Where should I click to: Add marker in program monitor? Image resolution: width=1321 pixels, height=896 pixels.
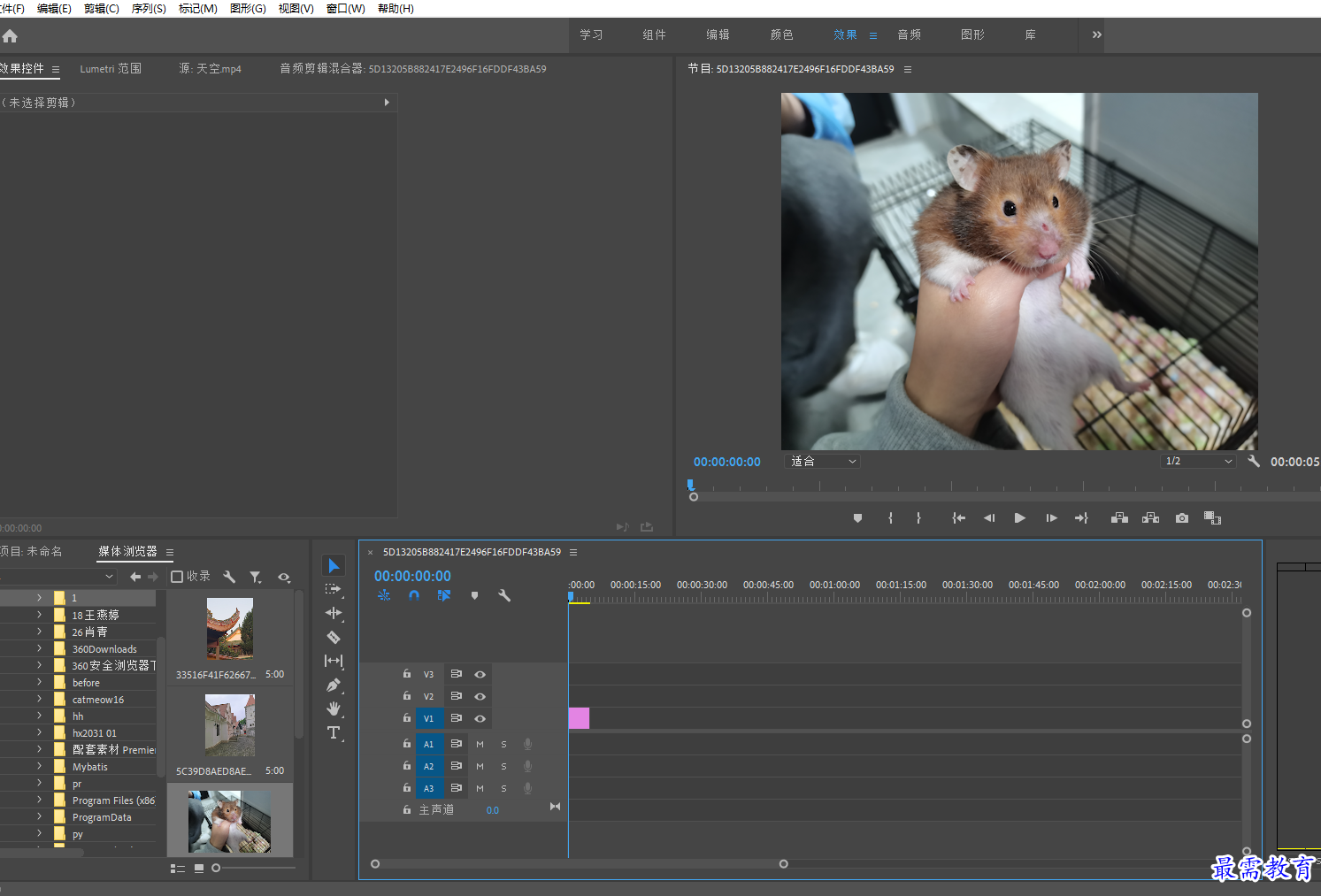857,518
